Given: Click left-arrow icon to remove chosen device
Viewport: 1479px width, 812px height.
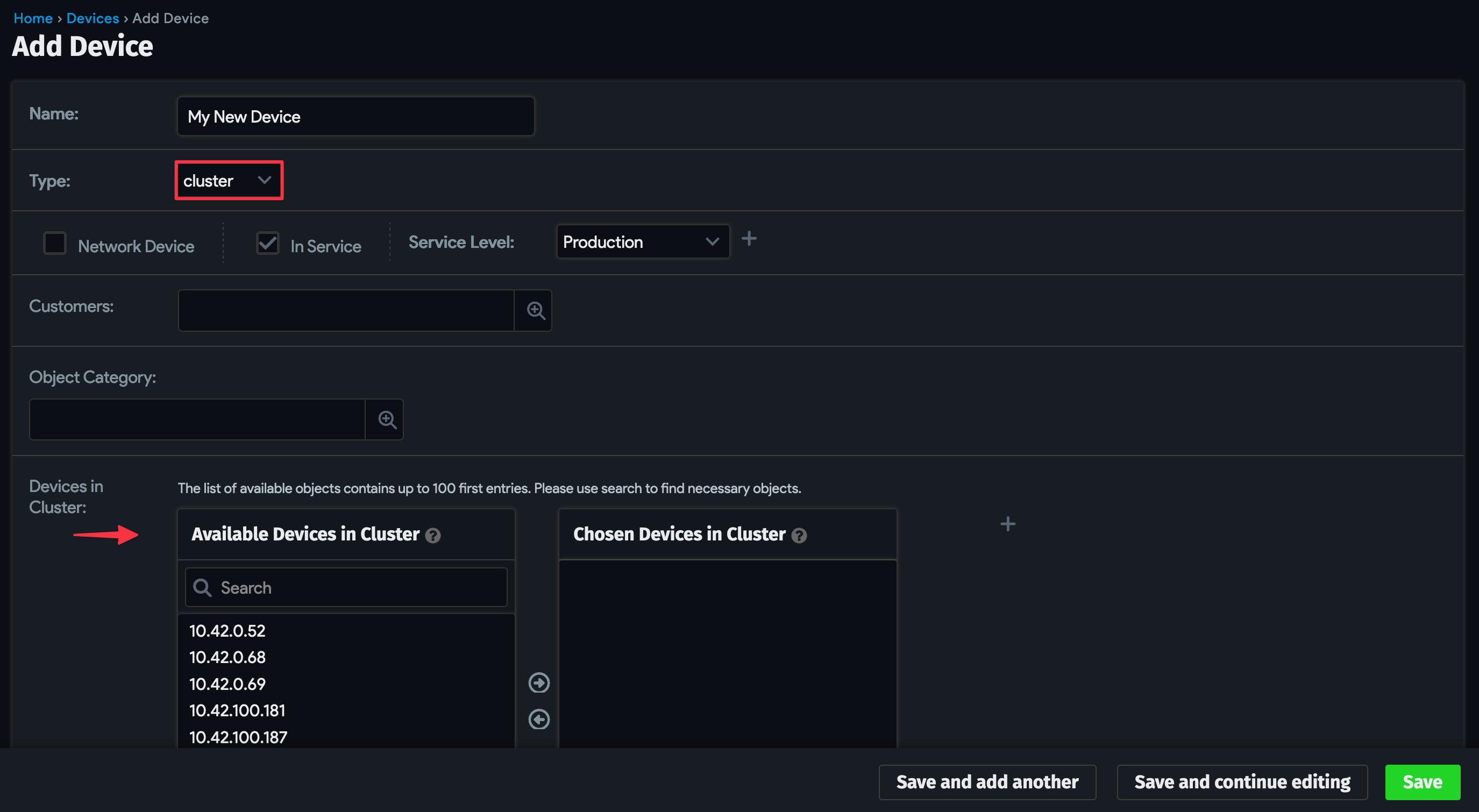Looking at the screenshot, I should [538, 720].
